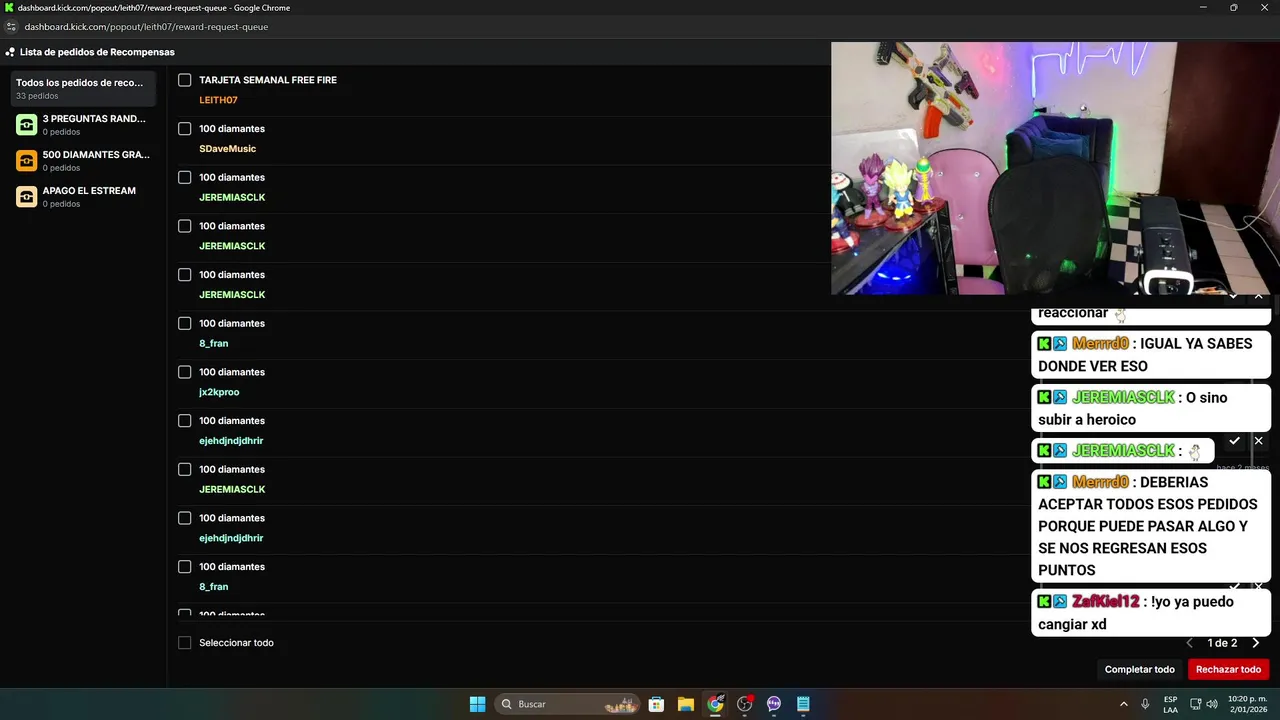
Task: Check the jx2kproo 100 diamantes request
Action: coord(185,372)
